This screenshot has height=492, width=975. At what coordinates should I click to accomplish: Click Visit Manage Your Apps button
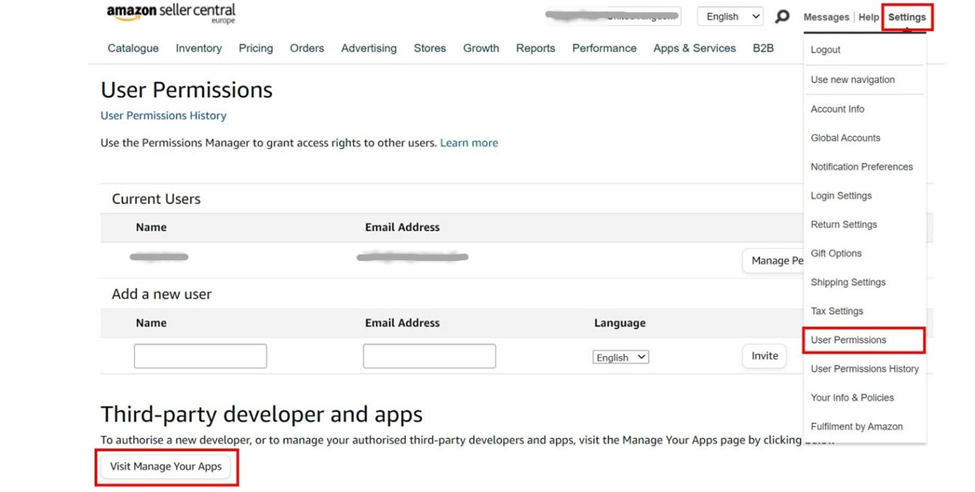[x=166, y=466]
